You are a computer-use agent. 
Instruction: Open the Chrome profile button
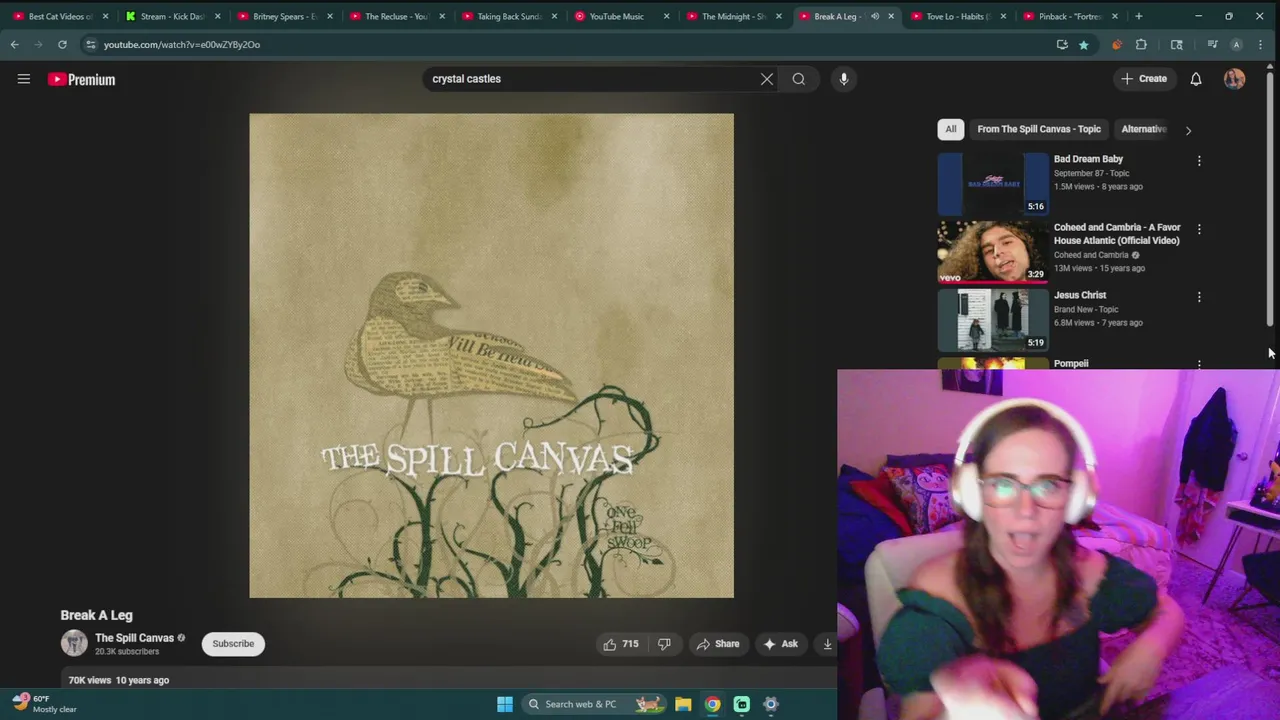click(x=1236, y=44)
